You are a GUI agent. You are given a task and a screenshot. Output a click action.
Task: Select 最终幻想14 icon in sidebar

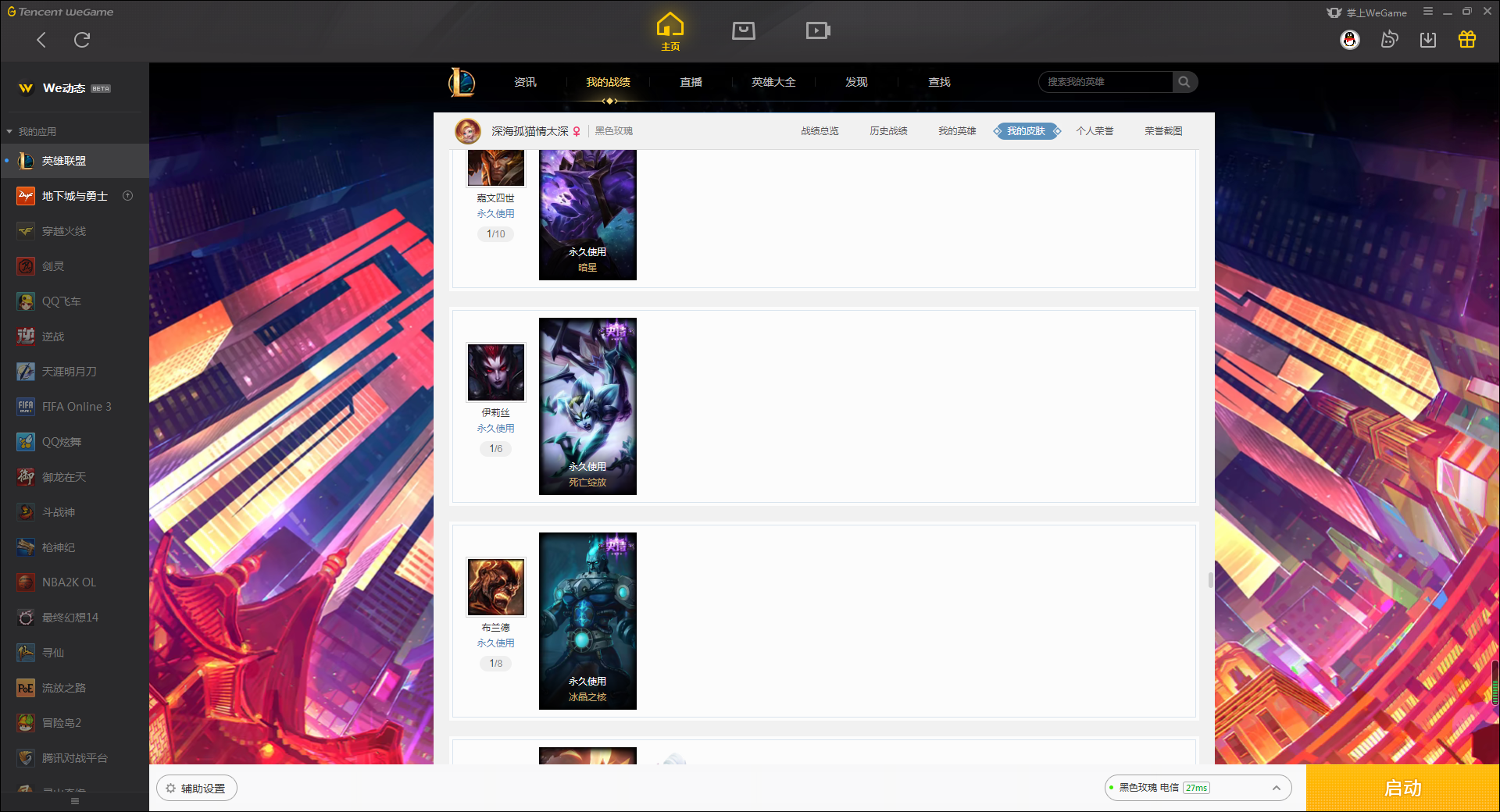(x=26, y=618)
